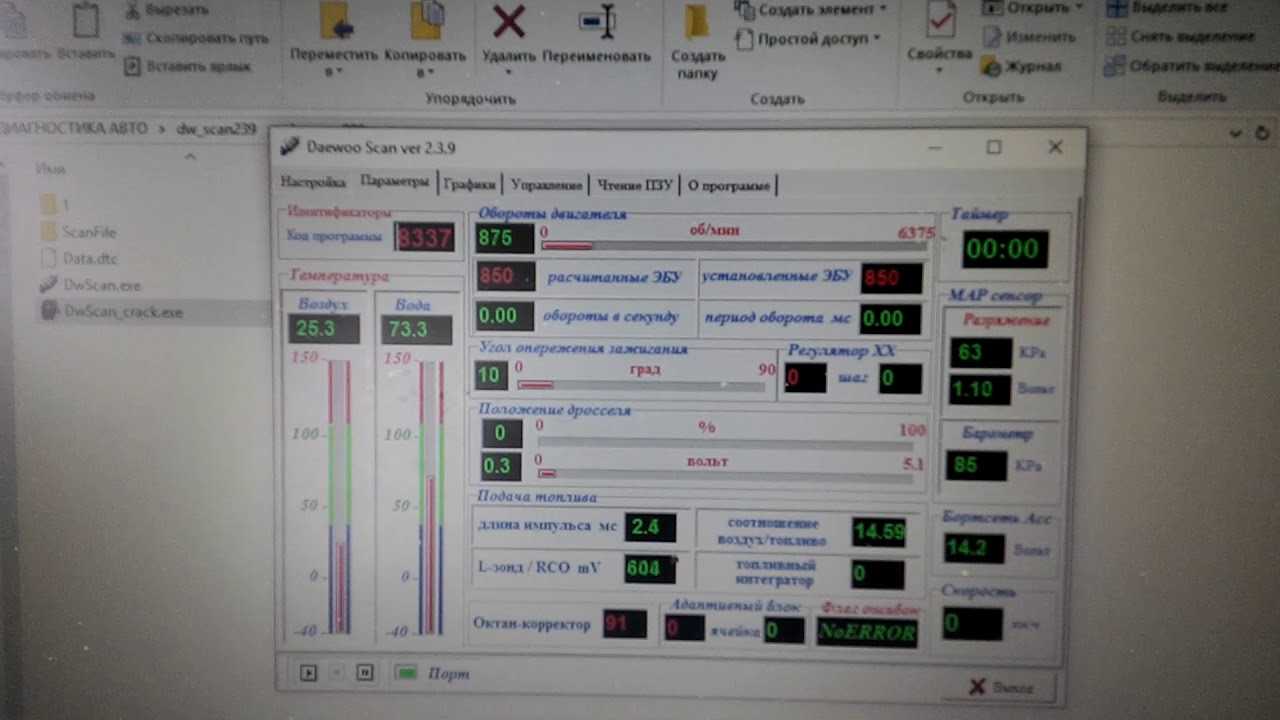Switch to the Графики tab
Viewport: 1280px width, 720px height.
(x=469, y=184)
